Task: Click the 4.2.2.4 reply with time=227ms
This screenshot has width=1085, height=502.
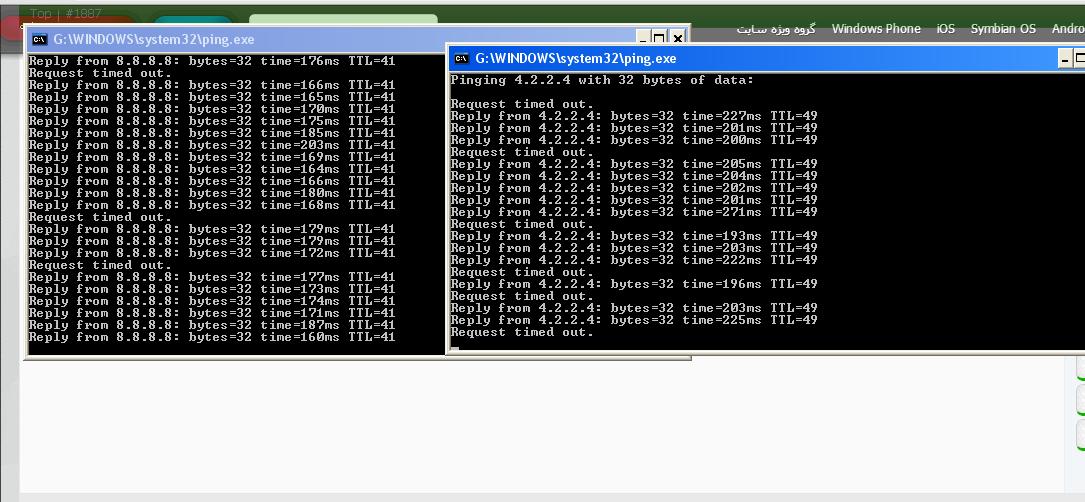Action: click(634, 116)
